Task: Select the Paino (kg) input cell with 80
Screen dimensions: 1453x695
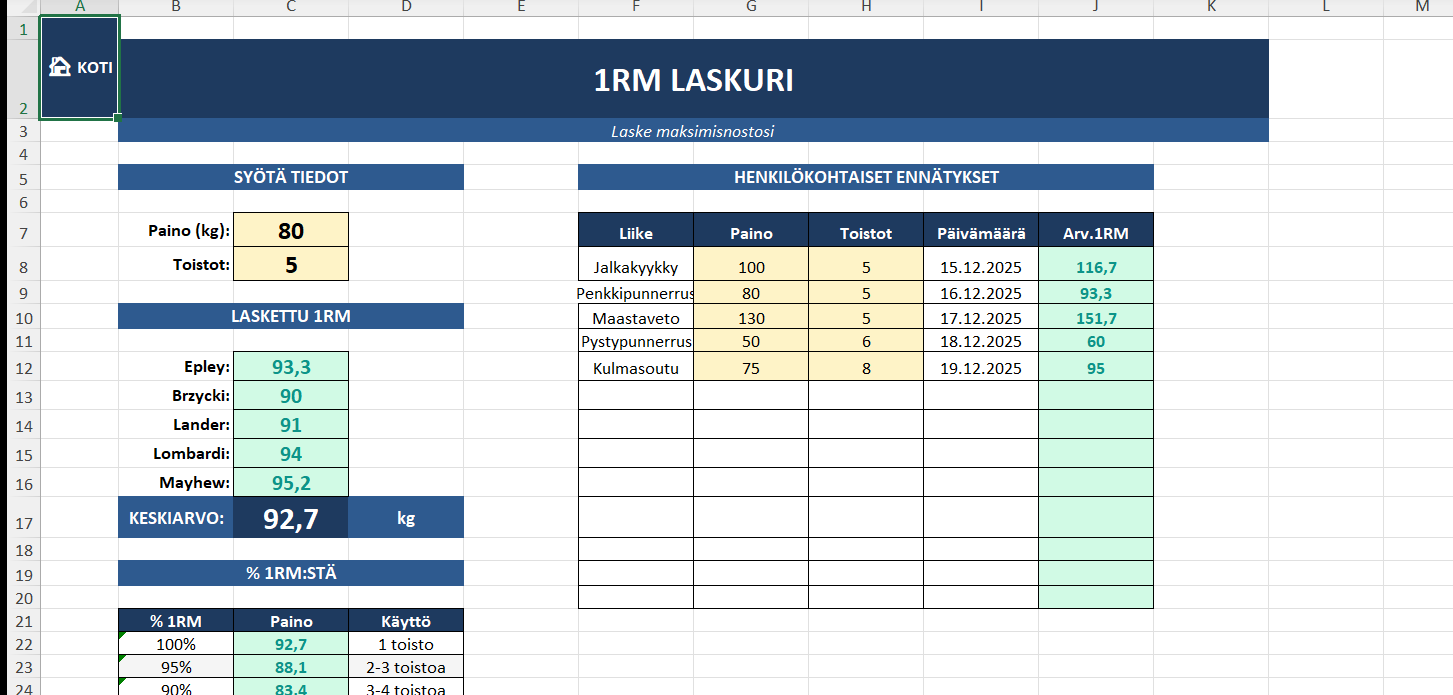Action: point(291,231)
